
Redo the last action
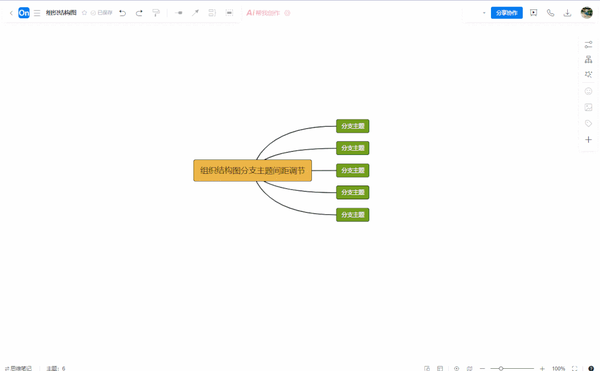(x=139, y=13)
